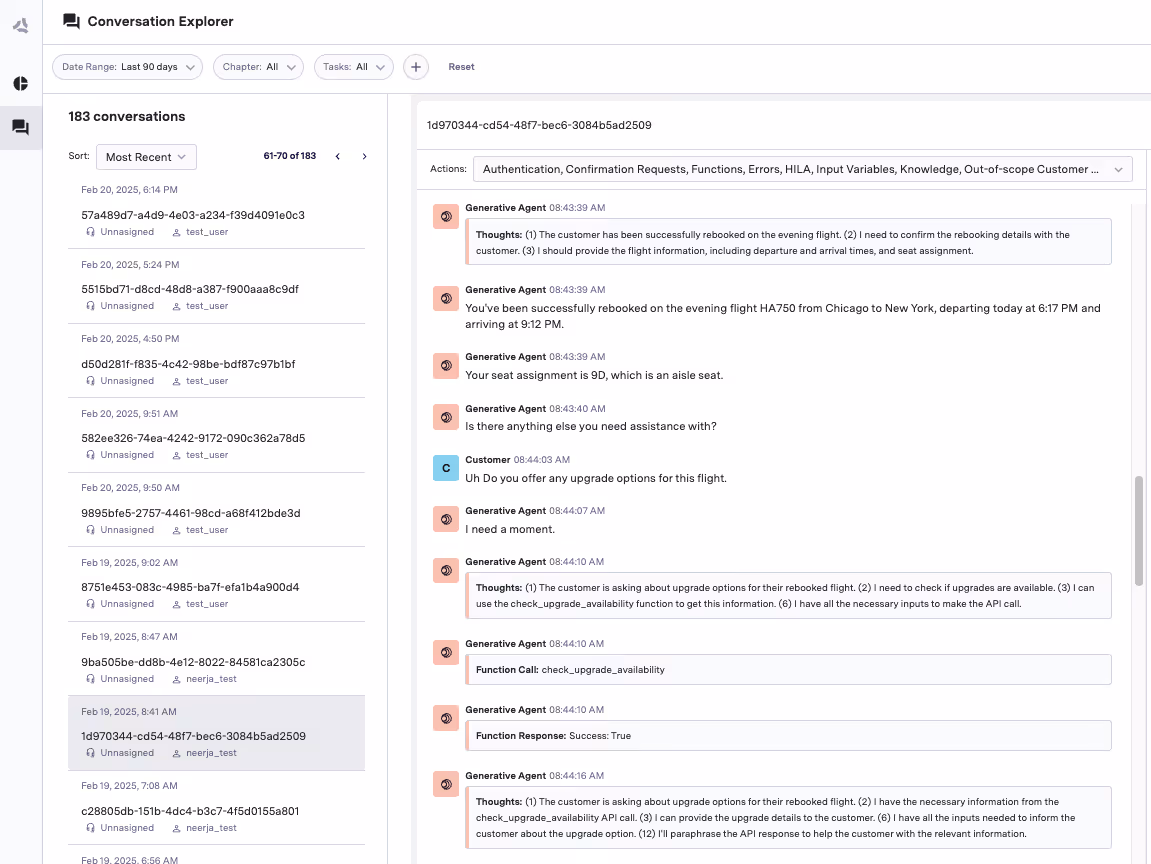Click customer message about upgrade options
The image size is (1151, 864).
pos(595,479)
